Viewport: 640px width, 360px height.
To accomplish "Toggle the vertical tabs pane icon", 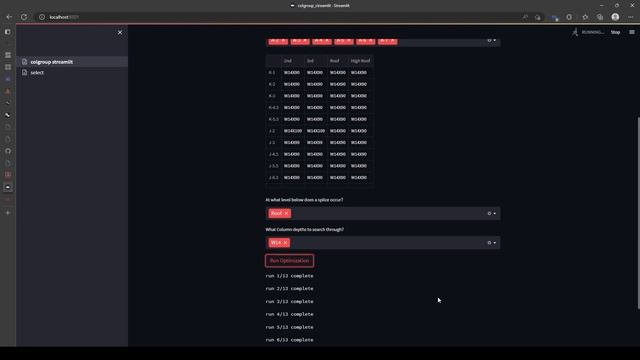I will click(8, 32).
